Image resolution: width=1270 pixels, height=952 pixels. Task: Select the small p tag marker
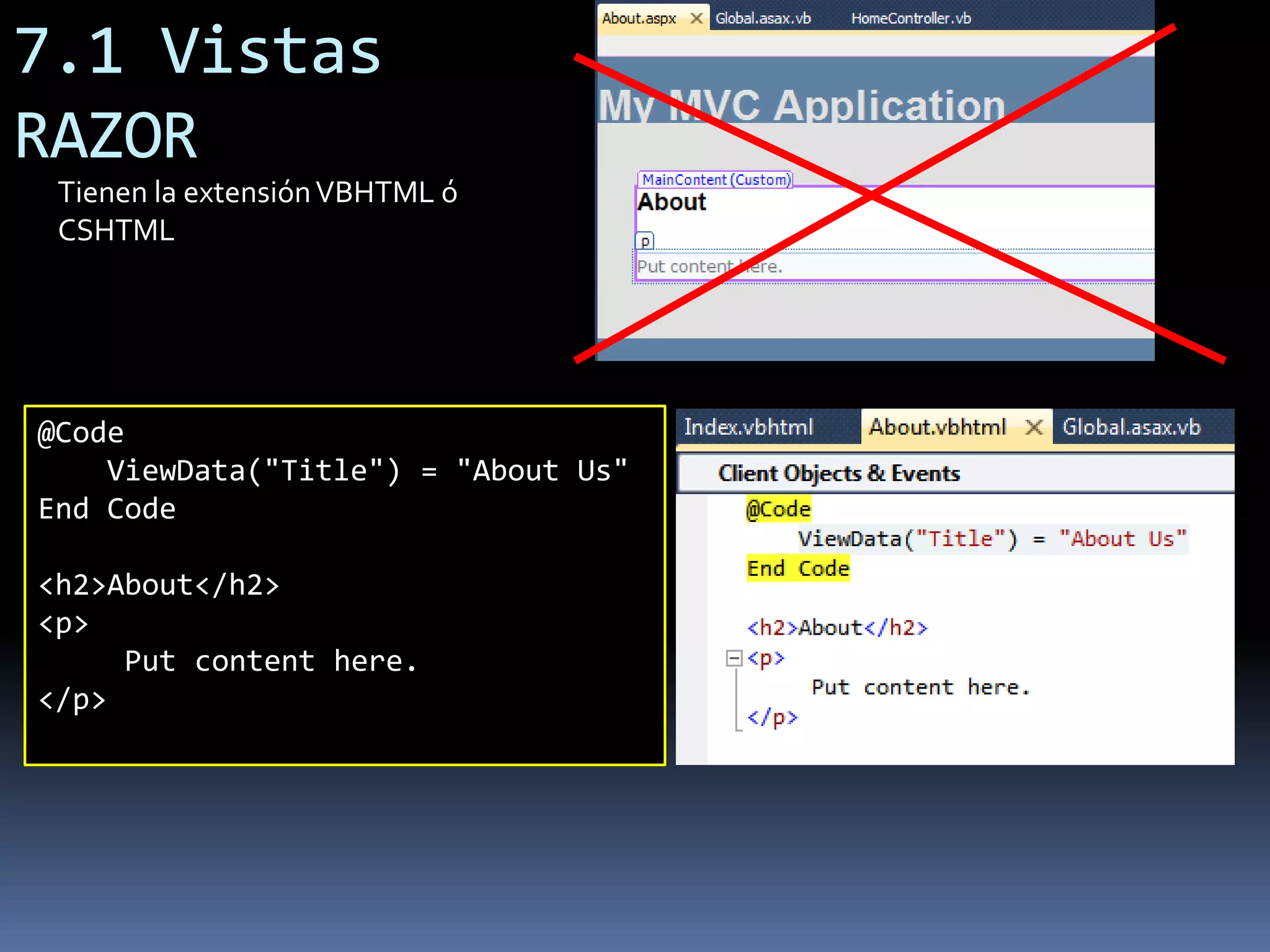[645, 241]
